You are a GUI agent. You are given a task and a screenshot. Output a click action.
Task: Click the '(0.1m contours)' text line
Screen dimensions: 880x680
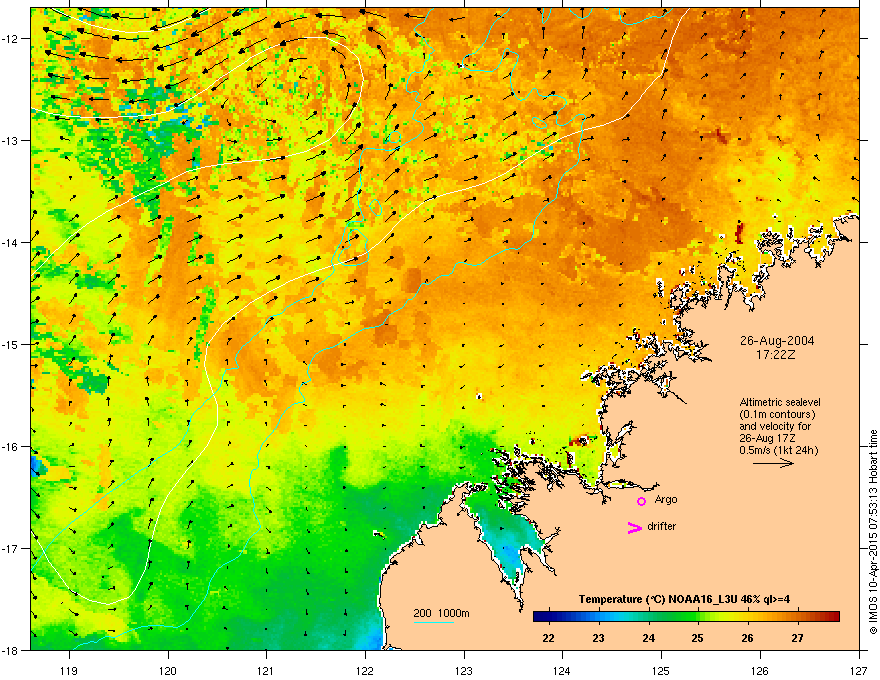777,415
